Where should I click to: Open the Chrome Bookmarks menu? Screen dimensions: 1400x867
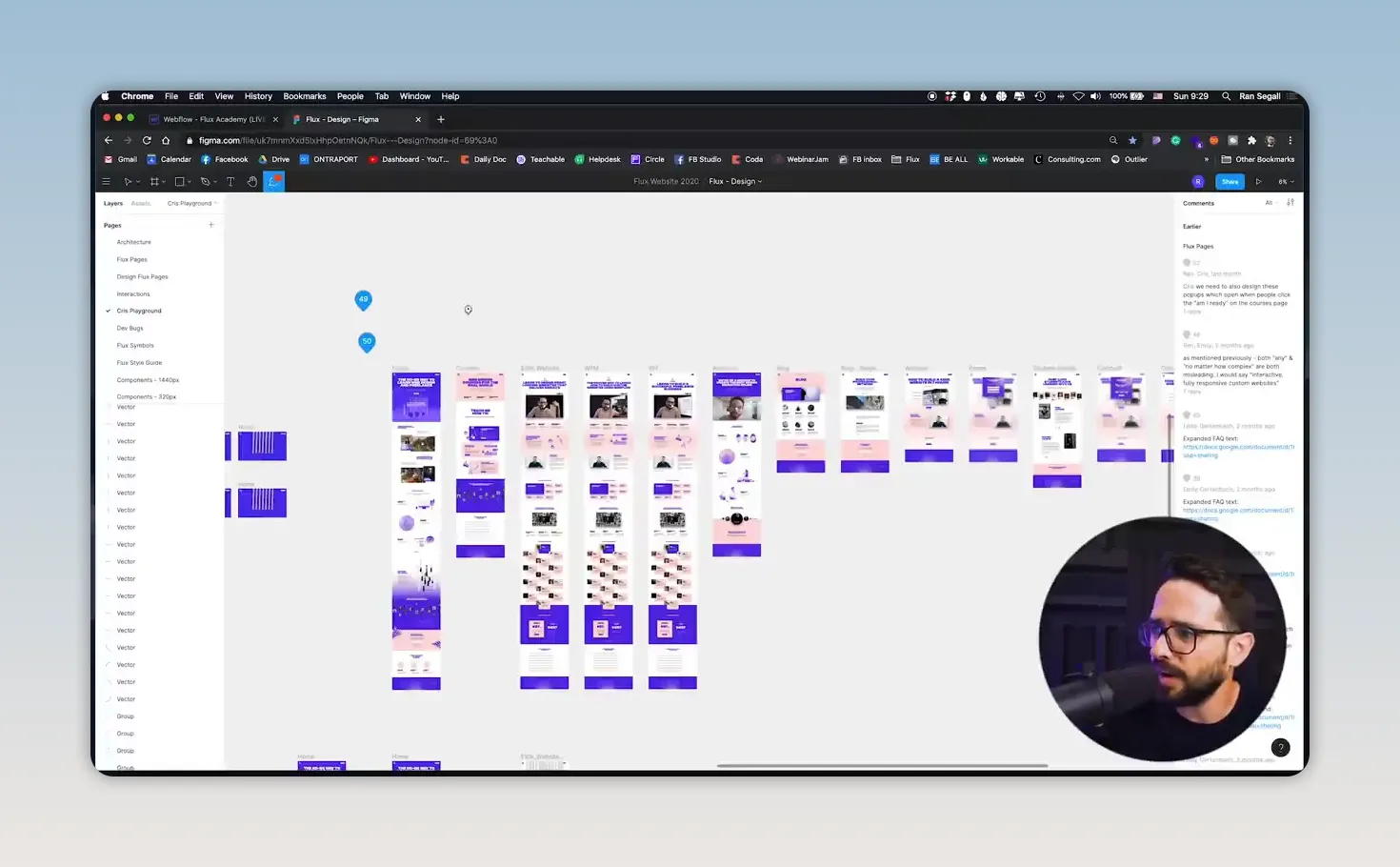(305, 96)
